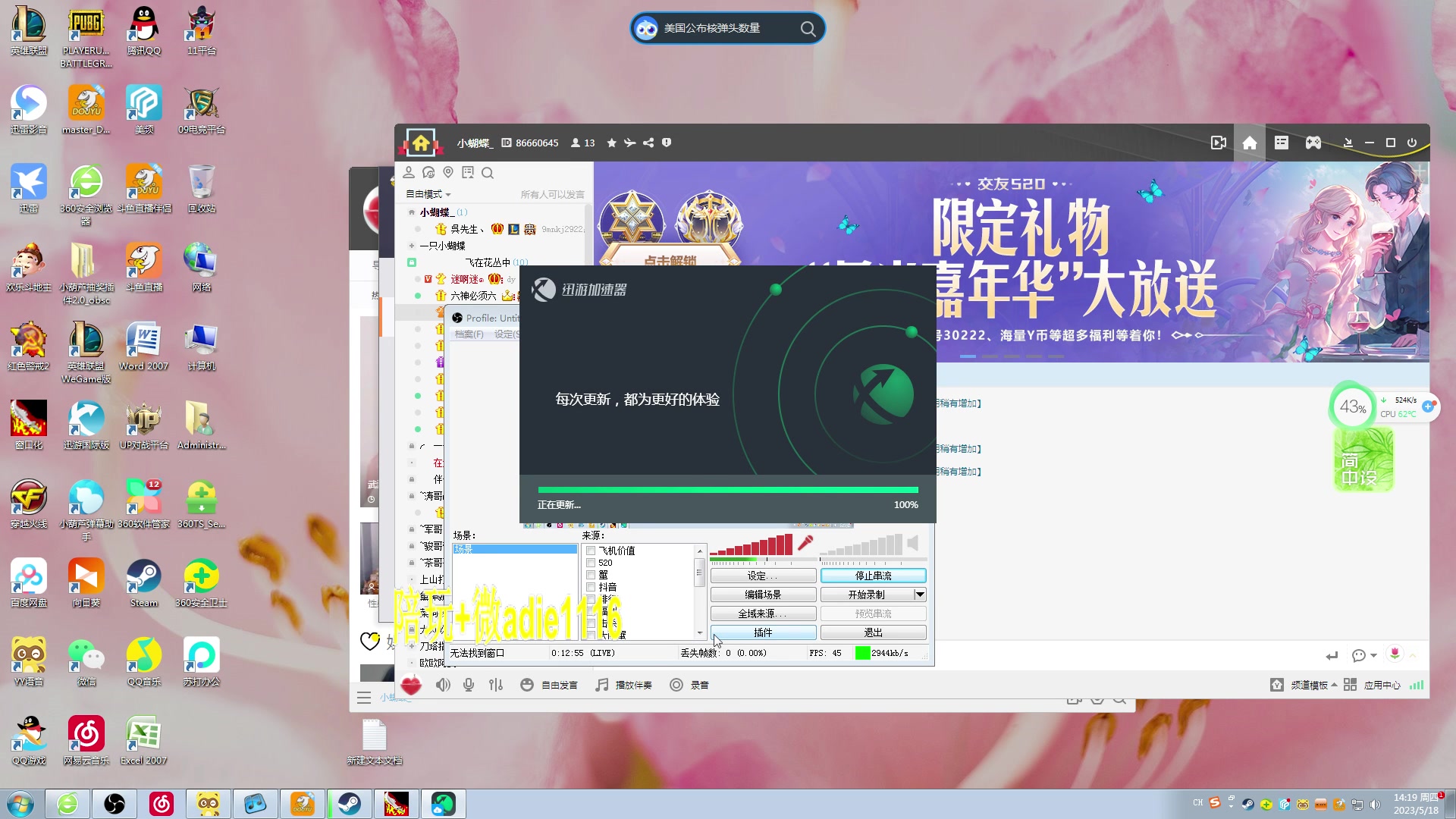The image size is (1456, 819).
Task: Click 播放伴奏 in YY bottom bar
Action: click(623, 685)
